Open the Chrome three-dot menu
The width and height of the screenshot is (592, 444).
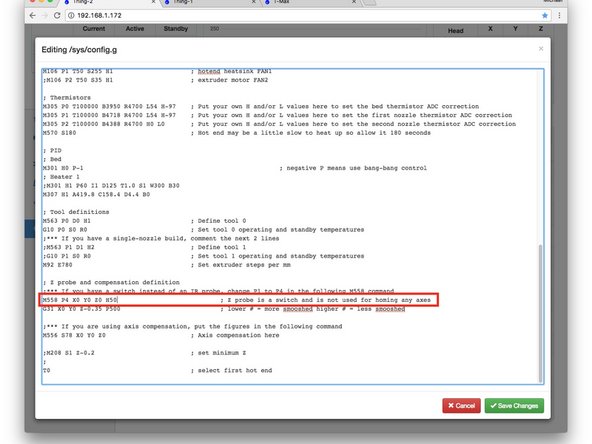pyautogui.click(x=559, y=15)
